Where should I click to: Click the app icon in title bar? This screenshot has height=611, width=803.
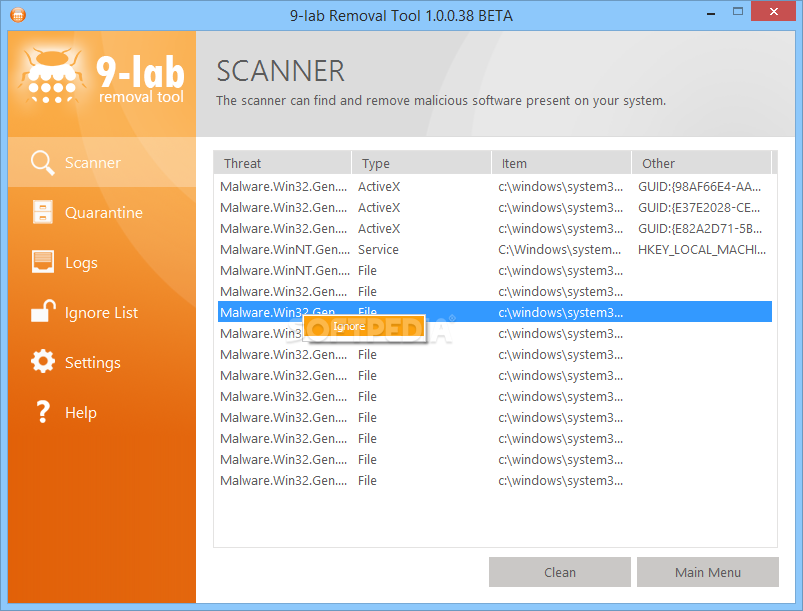click(x=18, y=15)
